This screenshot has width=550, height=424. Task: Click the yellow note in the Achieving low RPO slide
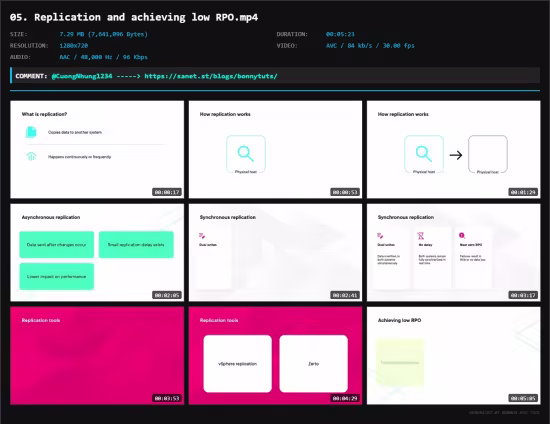pyautogui.click(x=400, y=362)
